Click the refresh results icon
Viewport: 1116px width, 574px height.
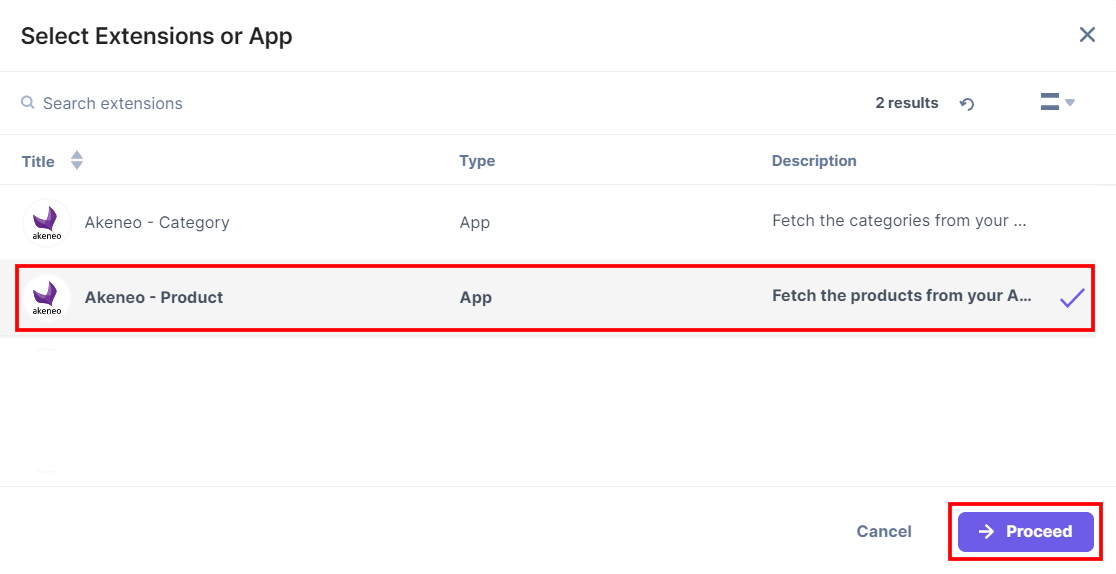pyautogui.click(x=967, y=104)
